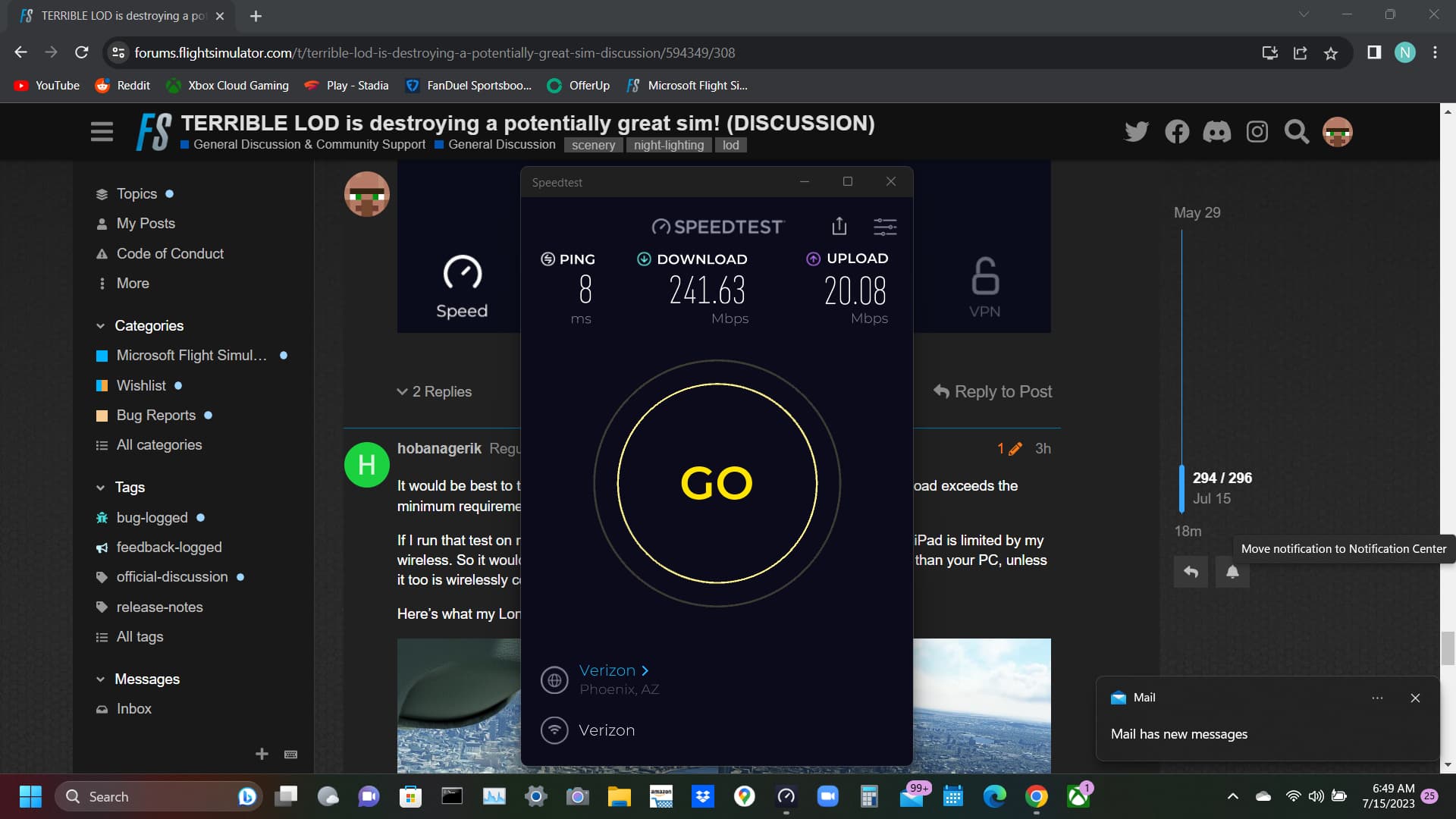Screen dimensions: 1456x819
Task: Open the Code of Conduct page
Action: click(x=170, y=253)
